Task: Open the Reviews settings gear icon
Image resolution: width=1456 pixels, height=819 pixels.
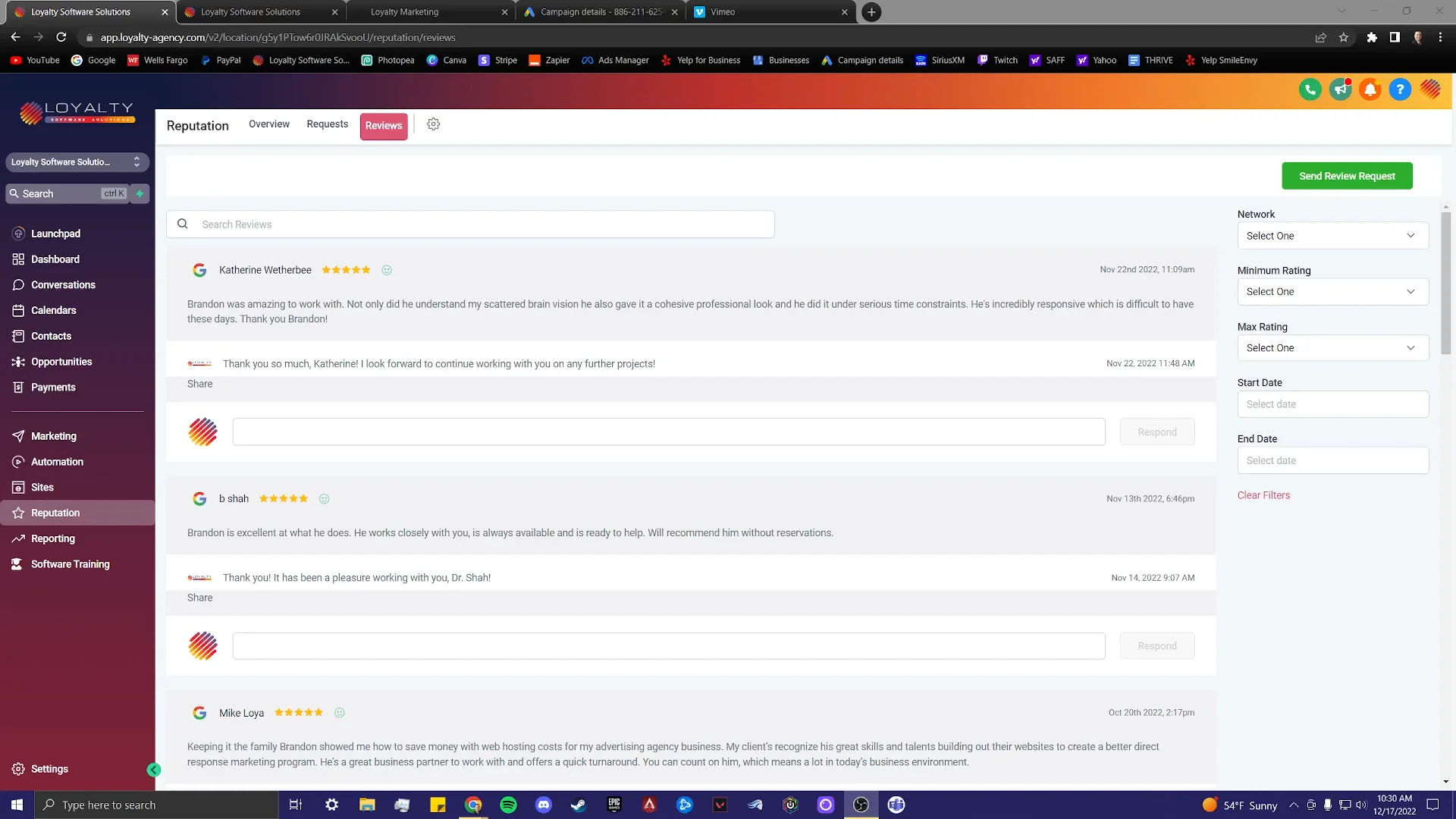Action: click(433, 124)
